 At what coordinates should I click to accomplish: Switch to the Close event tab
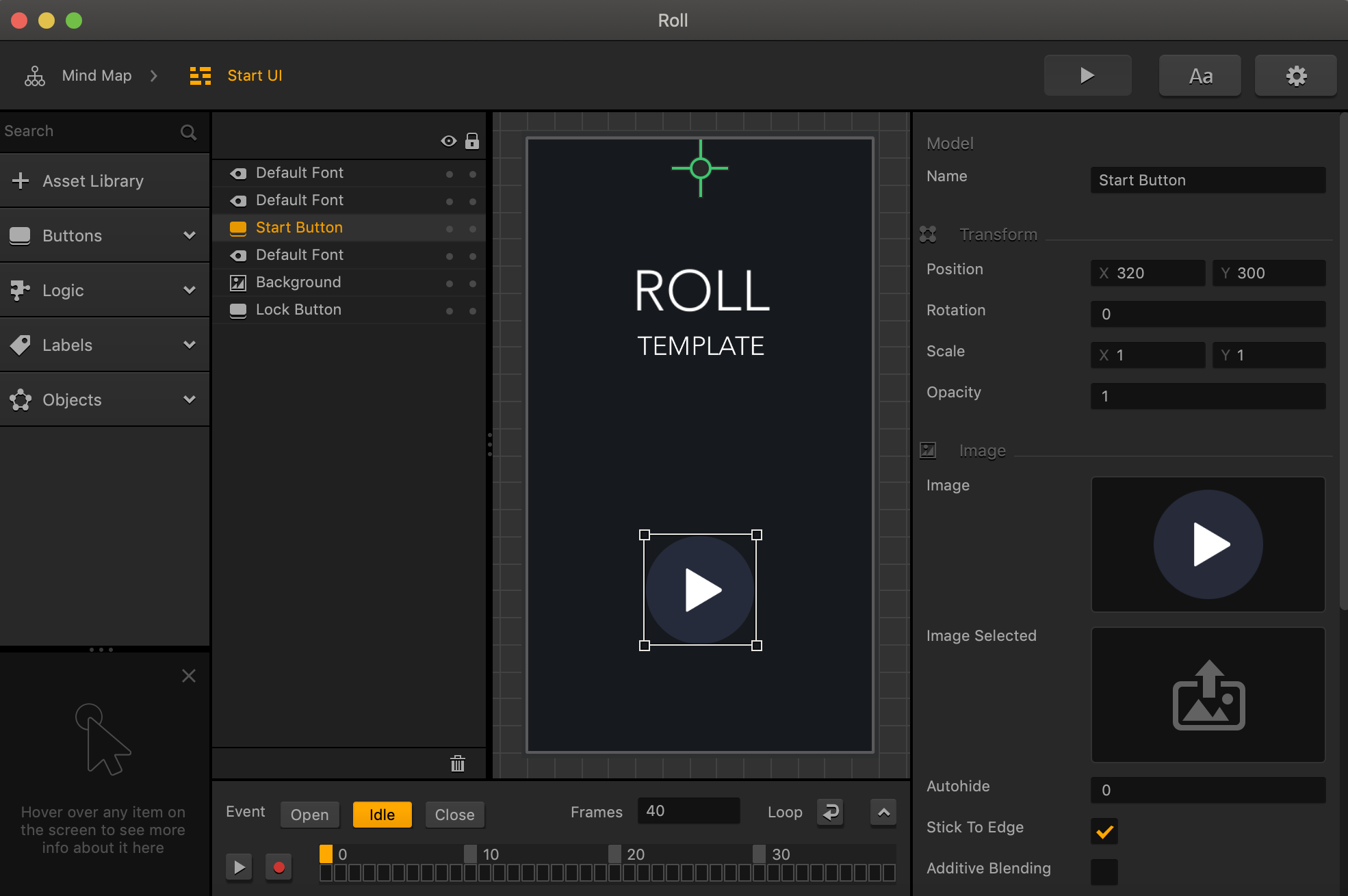click(x=454, y=815)
